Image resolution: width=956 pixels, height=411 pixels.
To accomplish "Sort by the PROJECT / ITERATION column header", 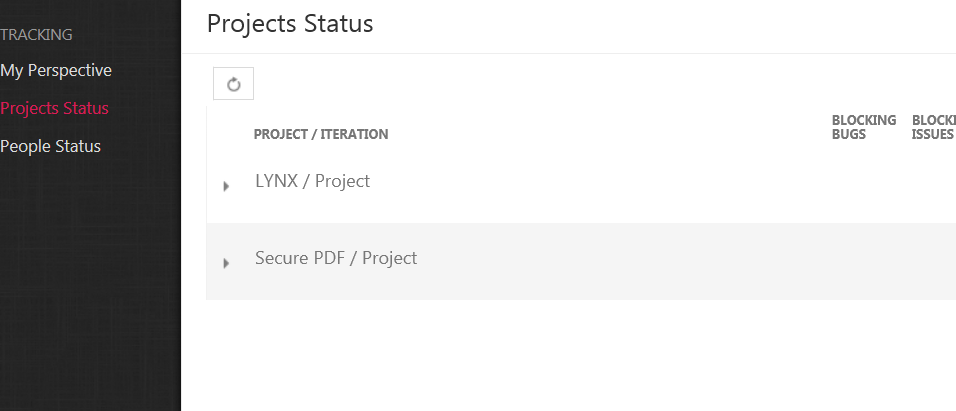I will [x=321, y=134].
